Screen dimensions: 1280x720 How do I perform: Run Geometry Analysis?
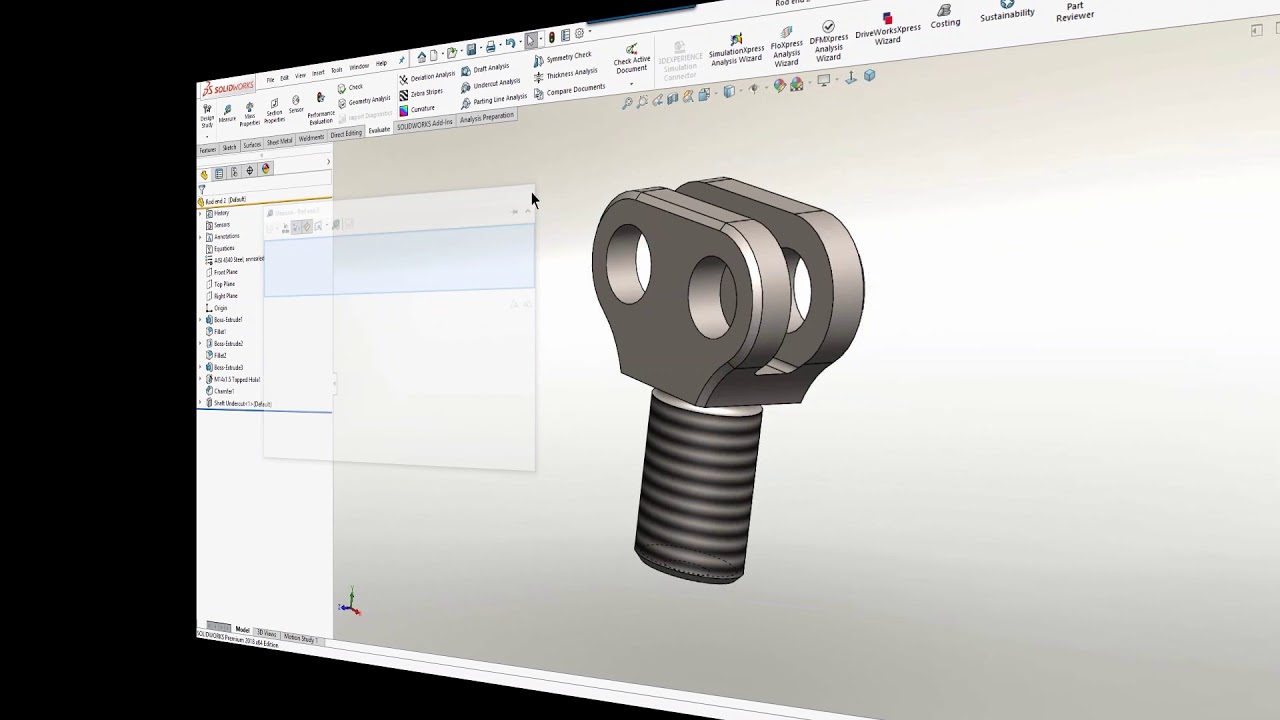364,102
